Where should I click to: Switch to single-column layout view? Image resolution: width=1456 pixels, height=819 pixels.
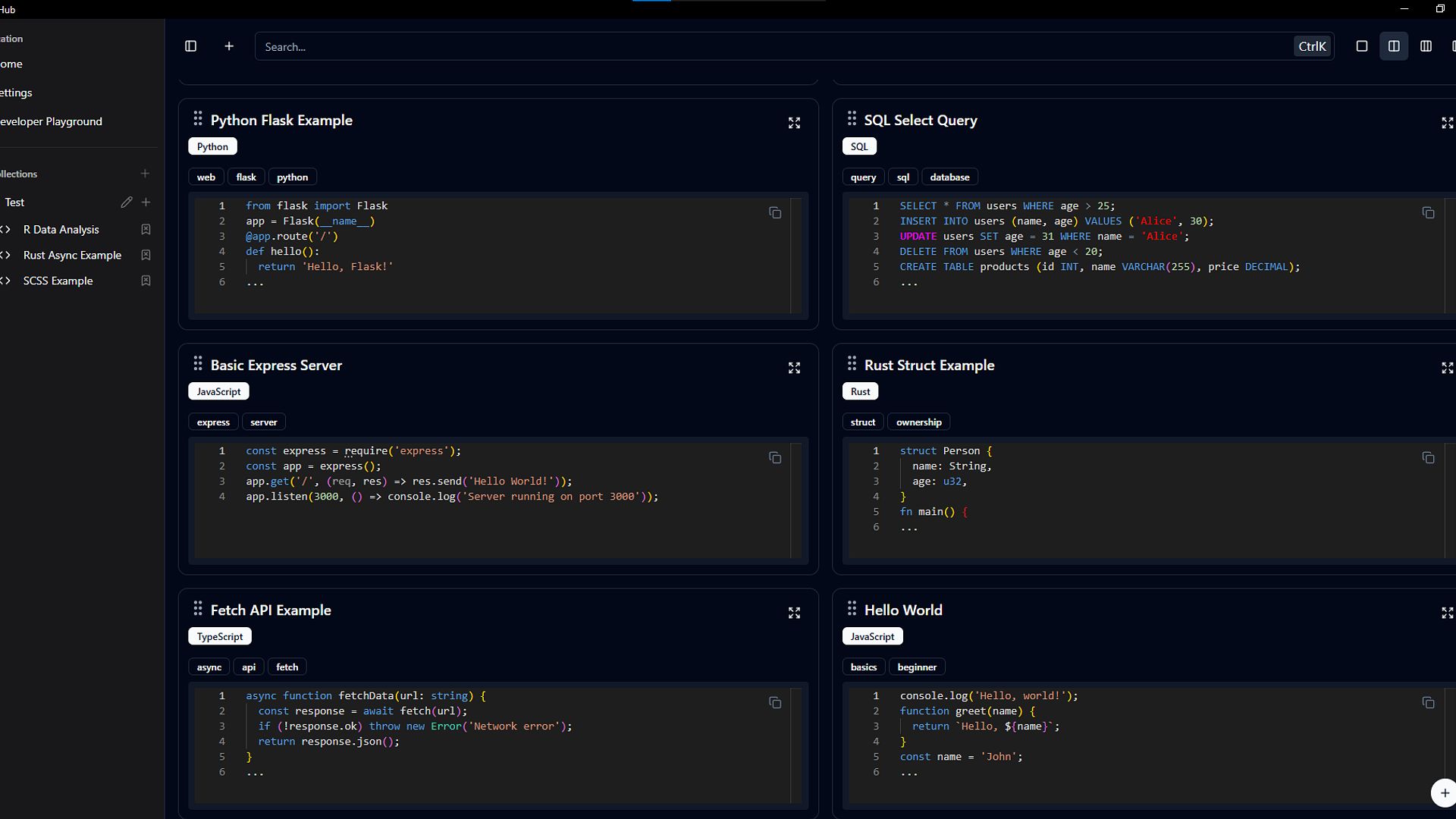(1362, 46)
